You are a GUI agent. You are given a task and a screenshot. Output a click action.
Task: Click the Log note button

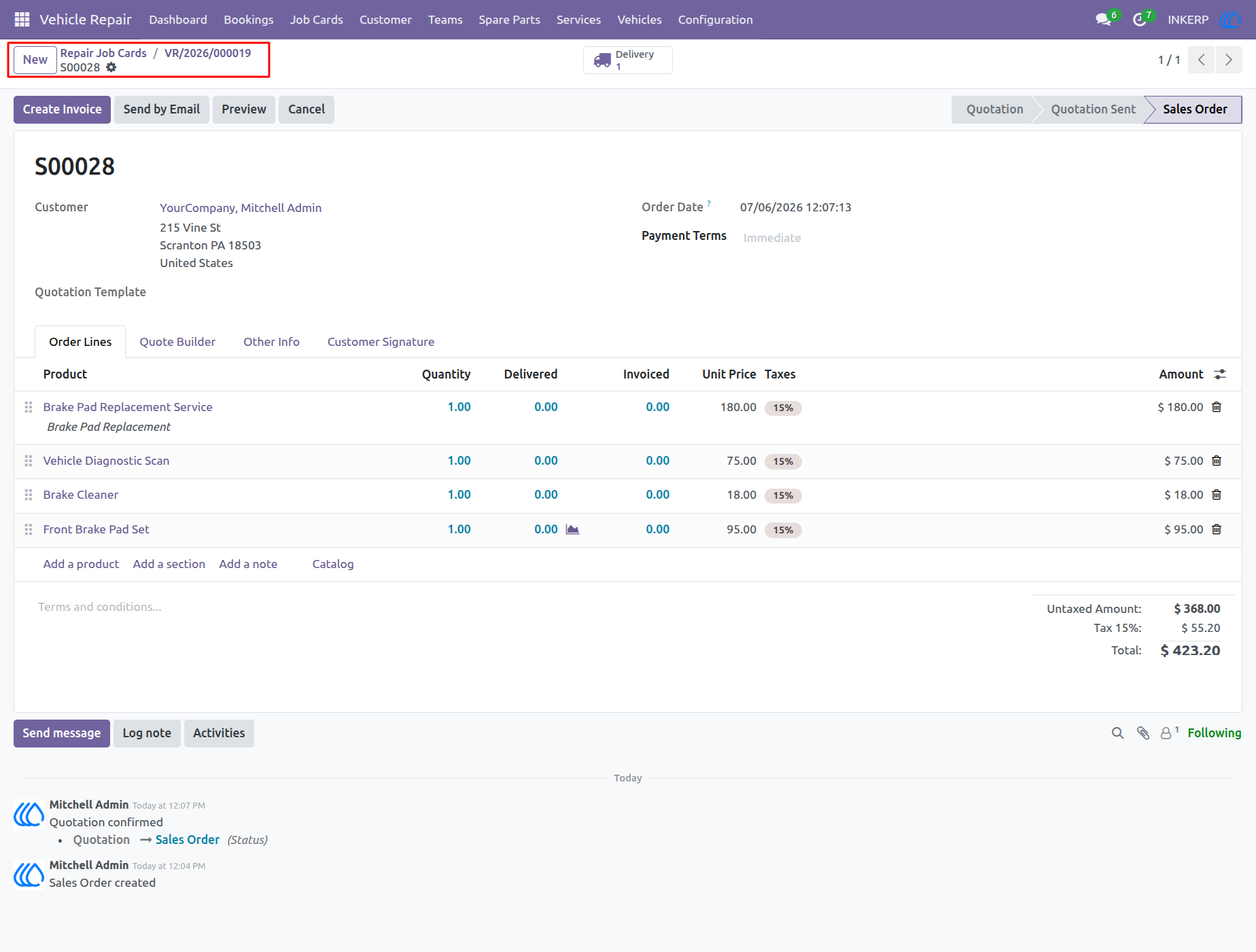(147, 733)
